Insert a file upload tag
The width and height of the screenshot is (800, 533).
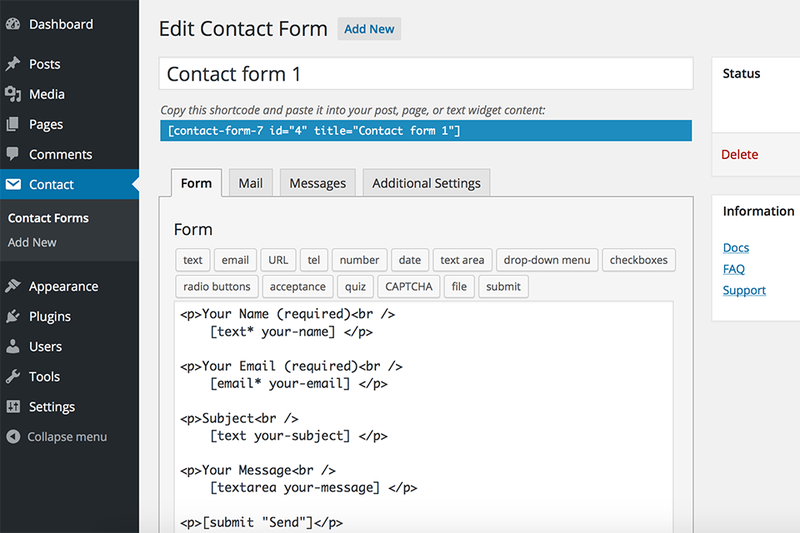point(459,287)
